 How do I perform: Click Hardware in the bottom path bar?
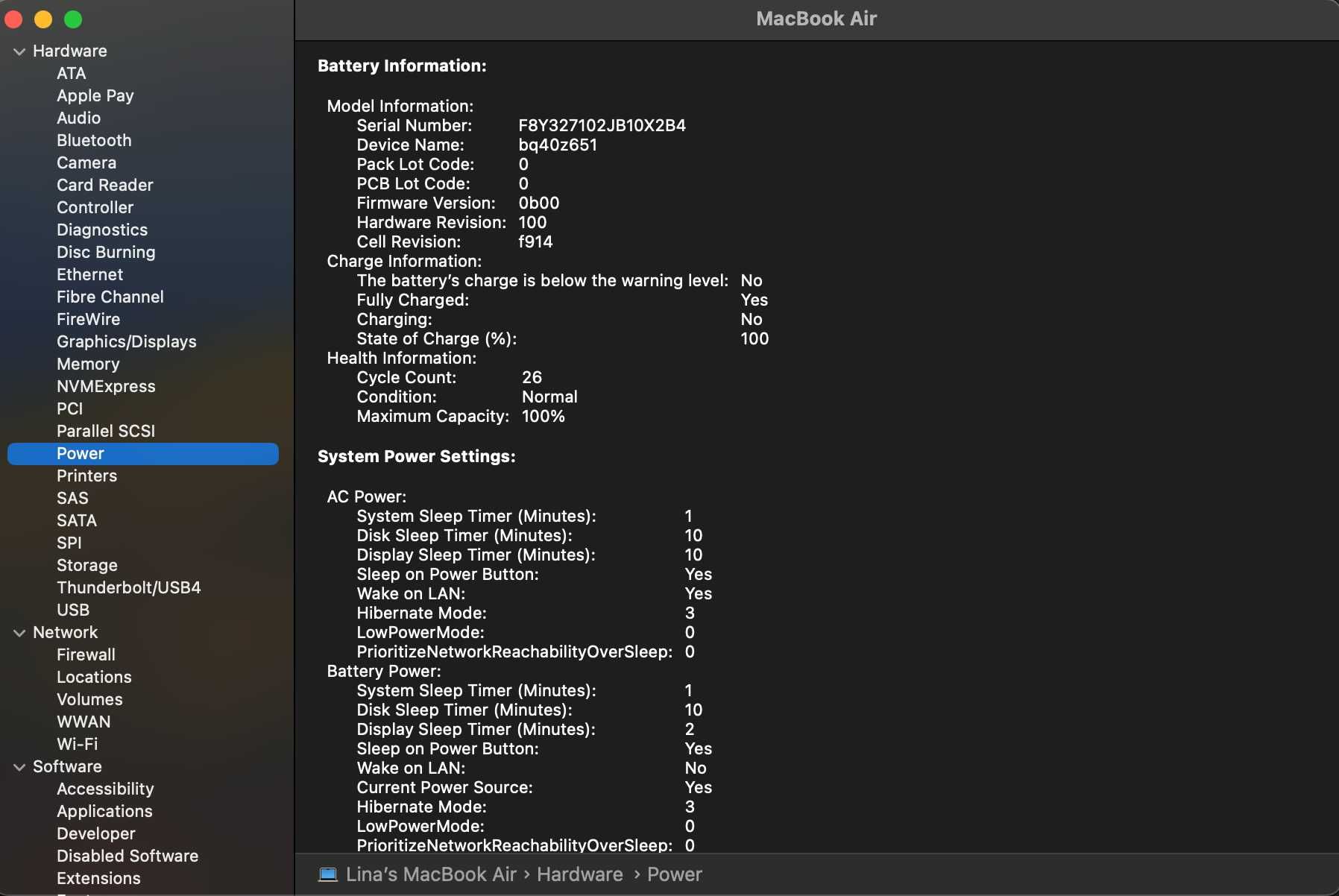click(x=580, y=874)
